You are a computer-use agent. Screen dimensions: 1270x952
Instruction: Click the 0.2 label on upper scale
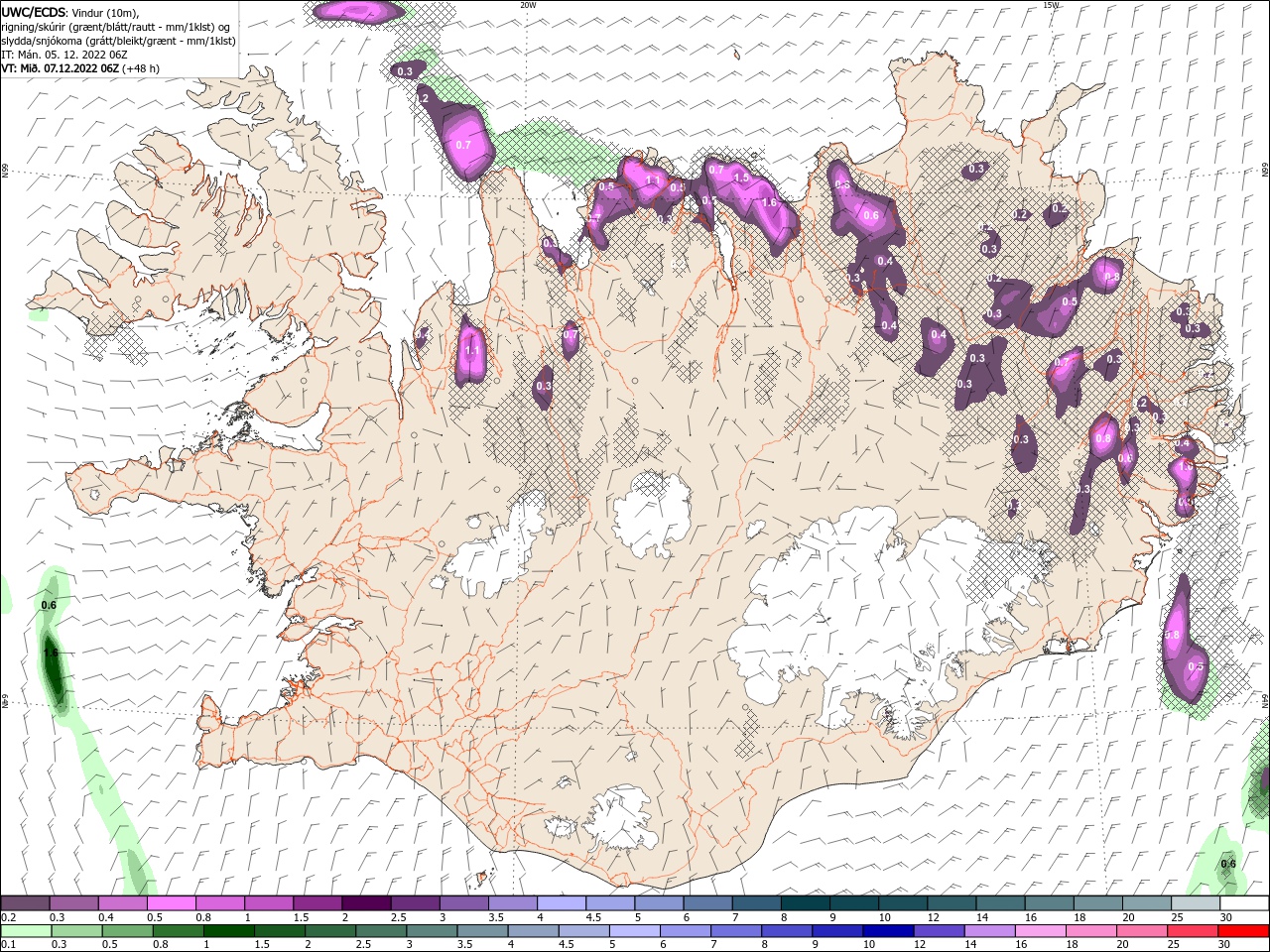[x=8, y=917]
